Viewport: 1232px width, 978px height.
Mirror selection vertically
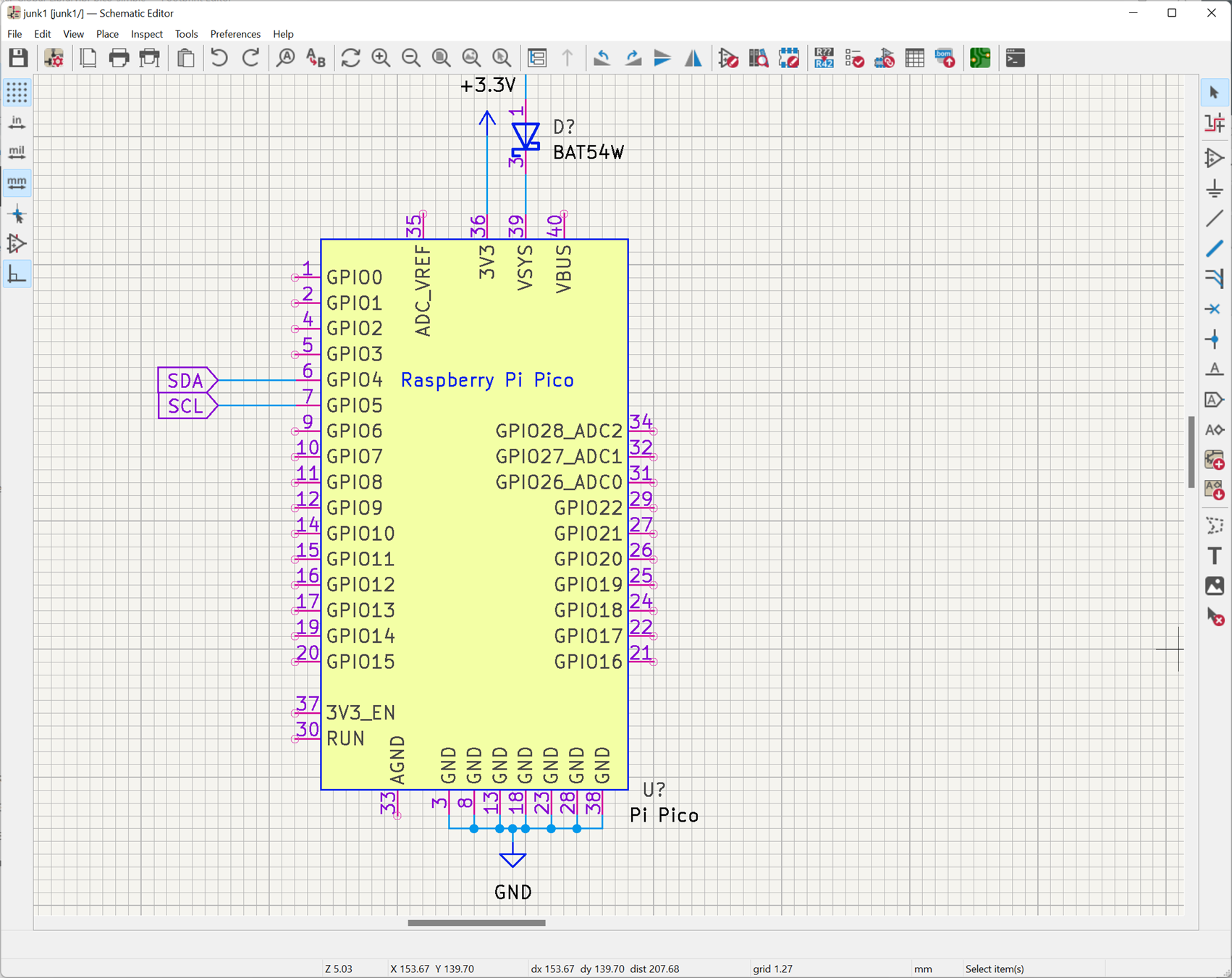pyautogui.click(x=662, y=58)
